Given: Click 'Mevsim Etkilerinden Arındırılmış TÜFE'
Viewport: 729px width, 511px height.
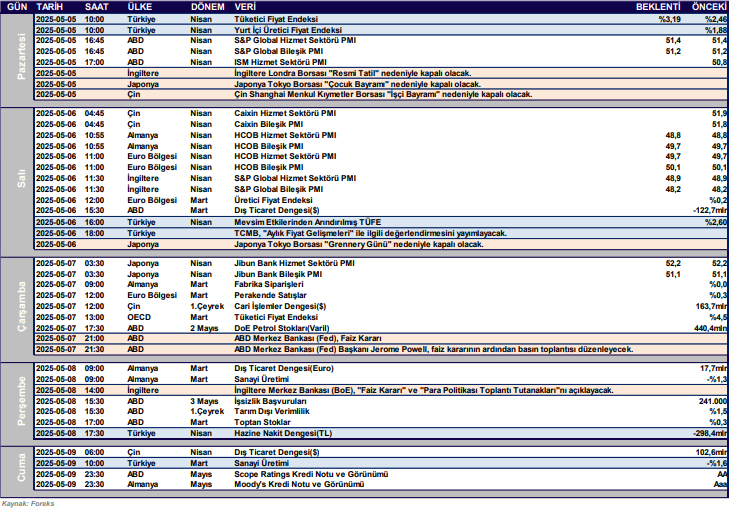Looking at the screenshot, I should (308, 222).
